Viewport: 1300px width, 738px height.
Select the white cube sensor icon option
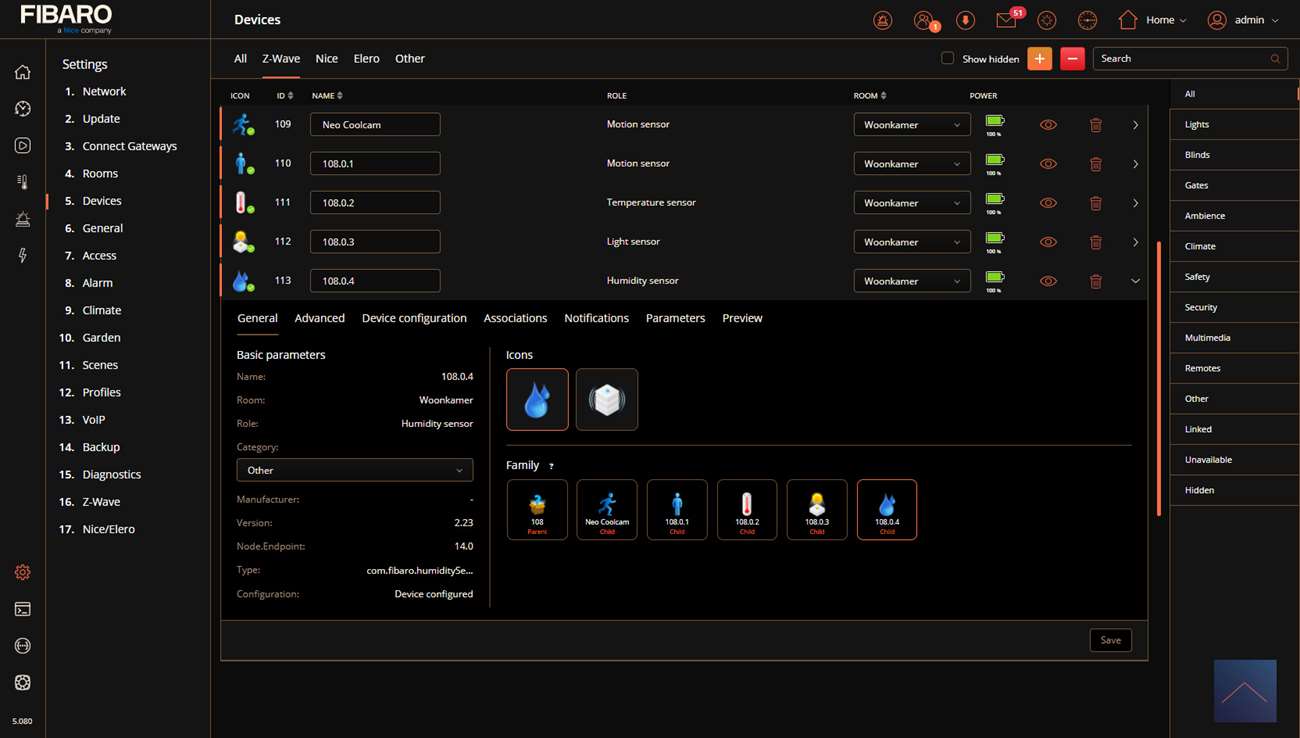(x=606, y=399)
